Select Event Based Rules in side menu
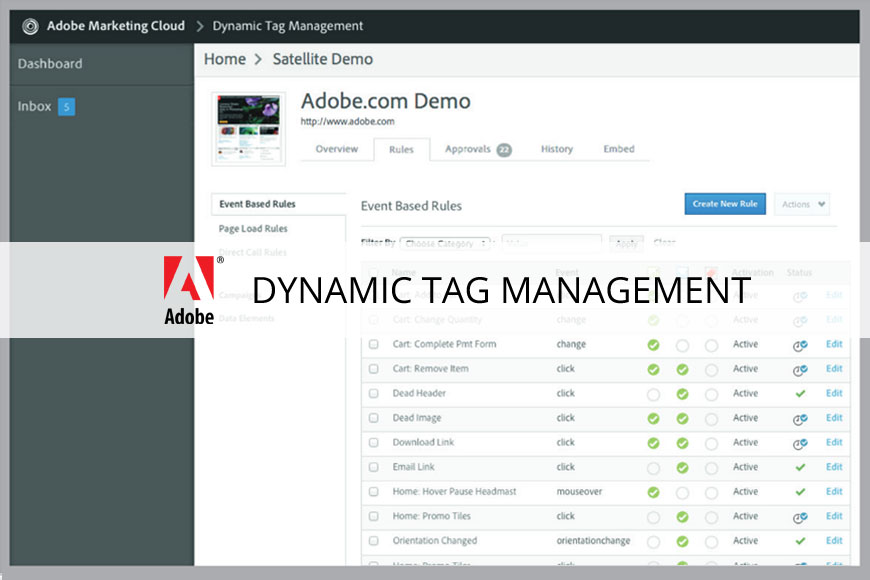Image resolution: width=870 pixels, height=580 pixels. click(x=278, y=204)
